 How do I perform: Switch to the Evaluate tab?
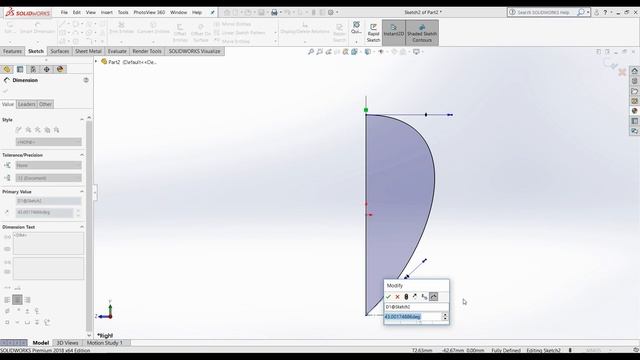[x=117, y=51]
